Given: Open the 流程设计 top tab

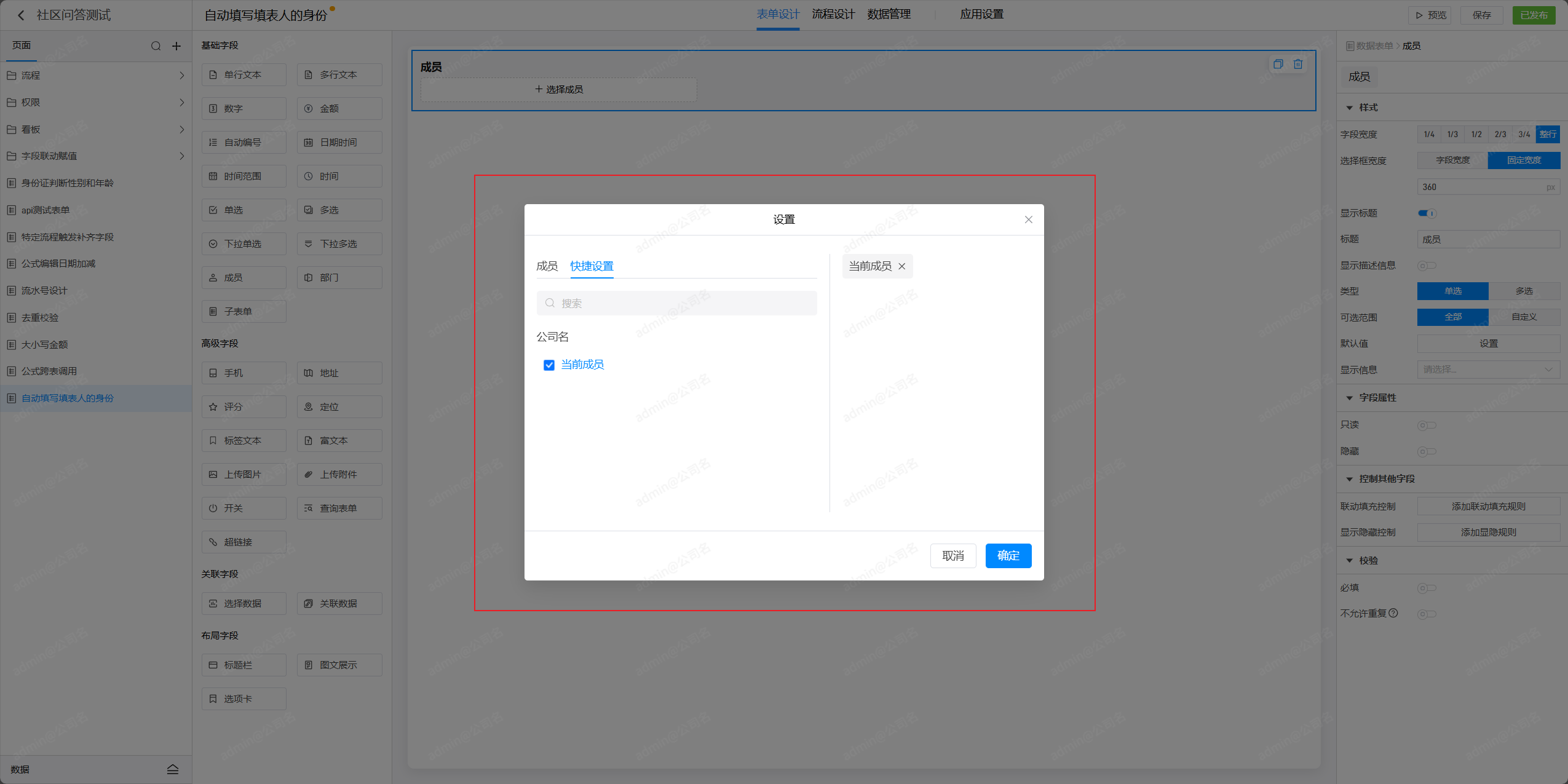Looking at the screenshot, I should pyautogui.click(x=833, y=14).
